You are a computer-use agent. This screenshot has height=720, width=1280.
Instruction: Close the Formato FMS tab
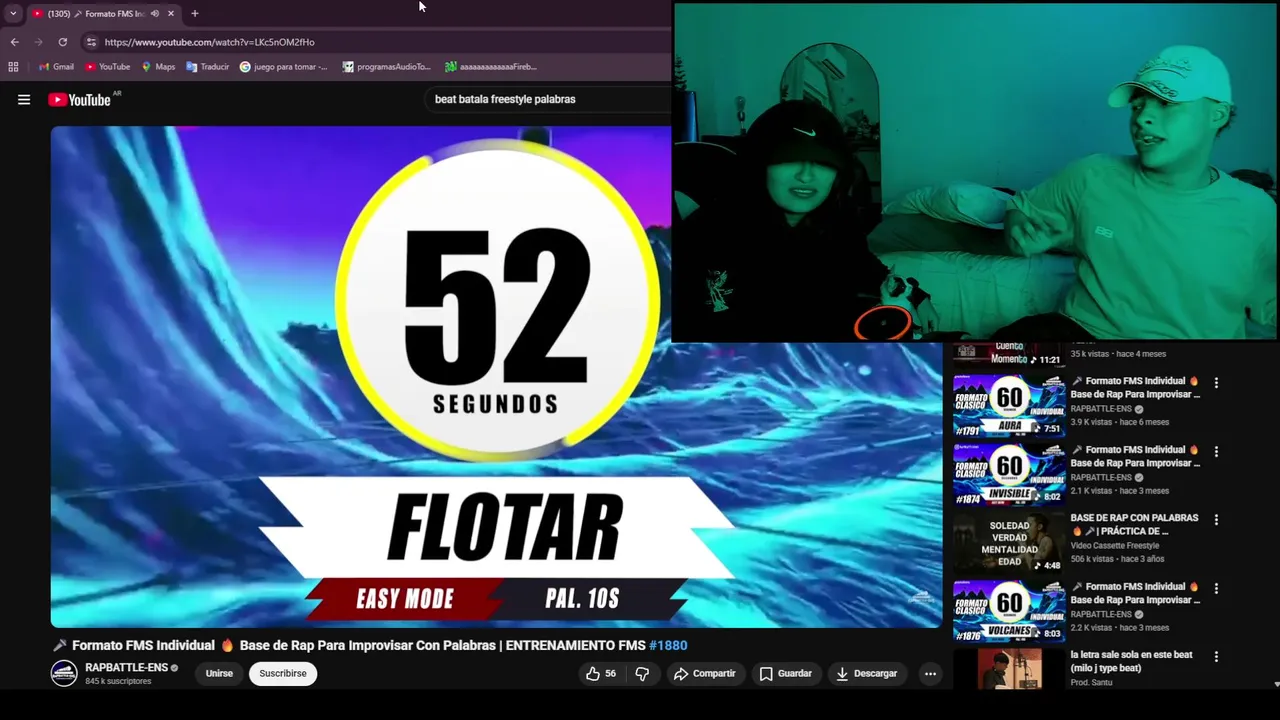click(x=171, y=14)
